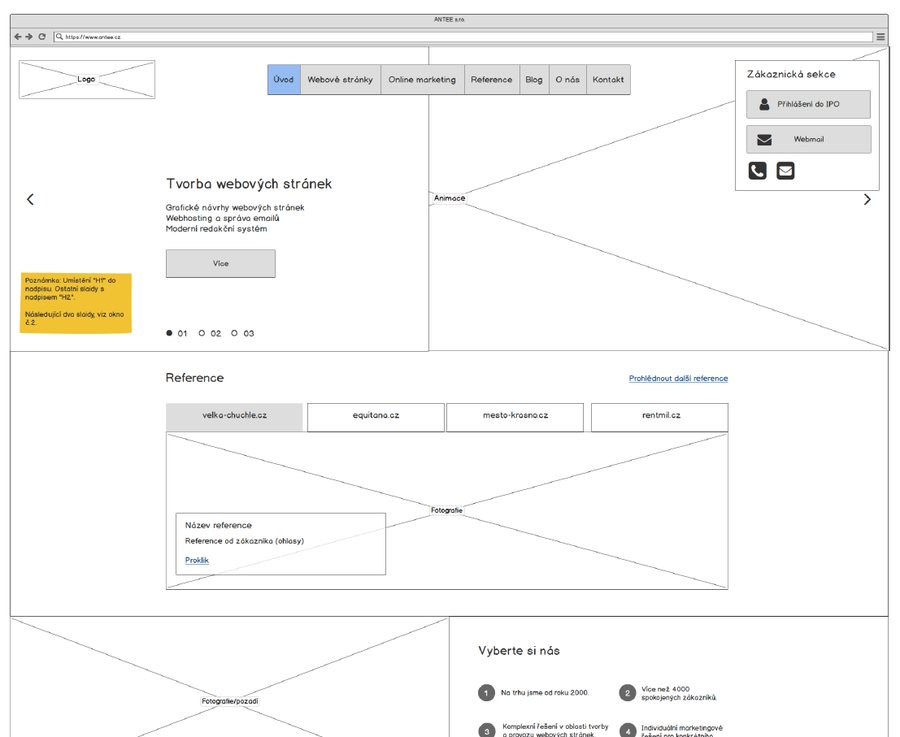The width and height of the screenshot is (900, 737).
Task: Open the Prohlédnout další reference link
Action: pos(678,379)
